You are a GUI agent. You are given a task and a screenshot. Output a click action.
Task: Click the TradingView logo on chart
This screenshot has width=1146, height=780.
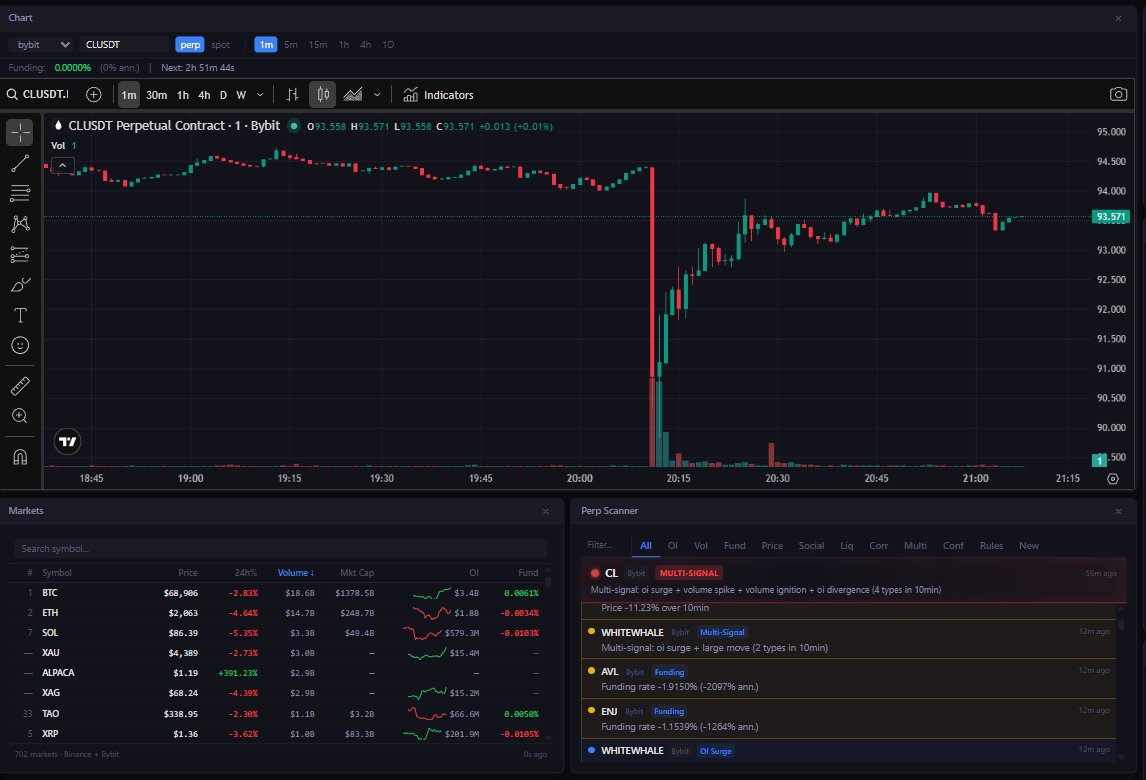tap(67, 442)
